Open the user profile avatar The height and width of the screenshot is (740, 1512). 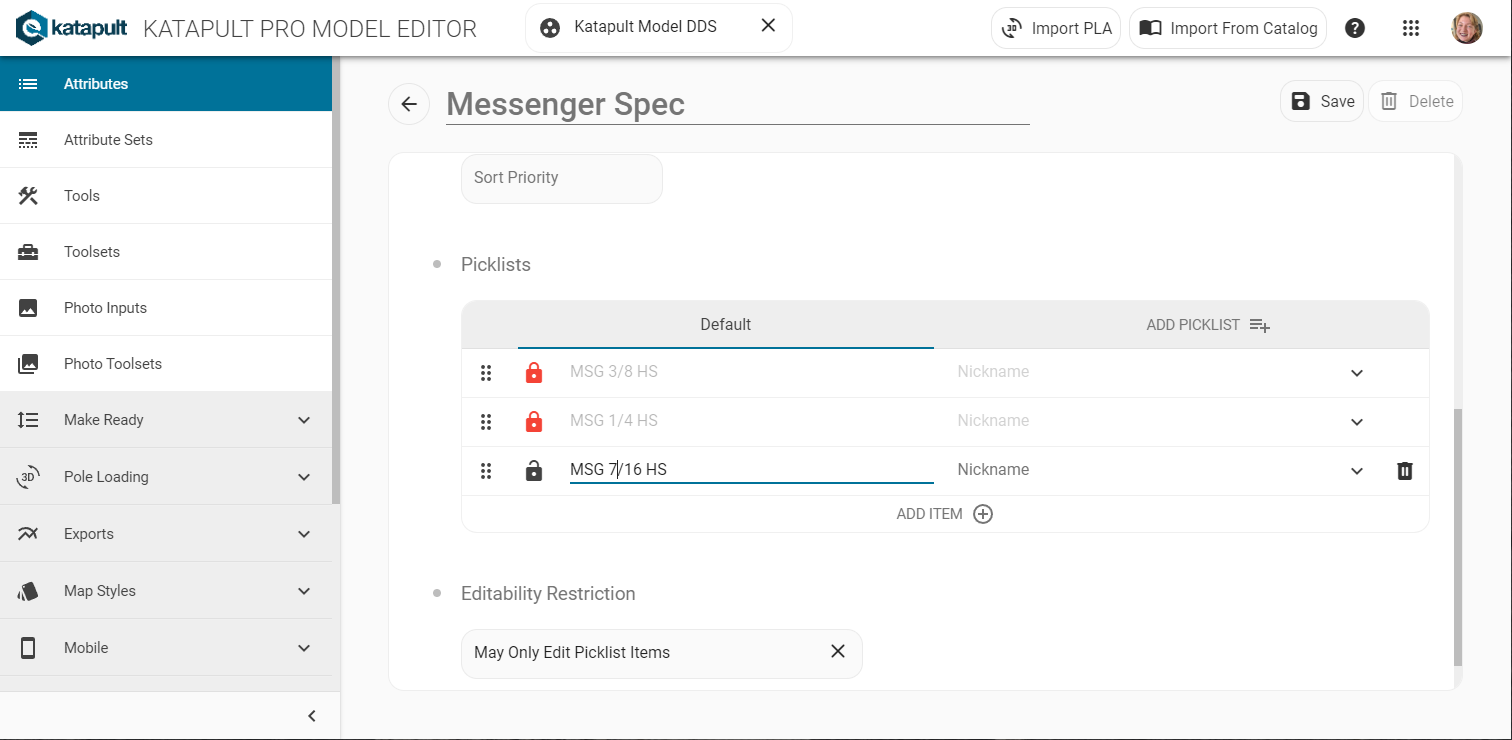[1467, 28]
